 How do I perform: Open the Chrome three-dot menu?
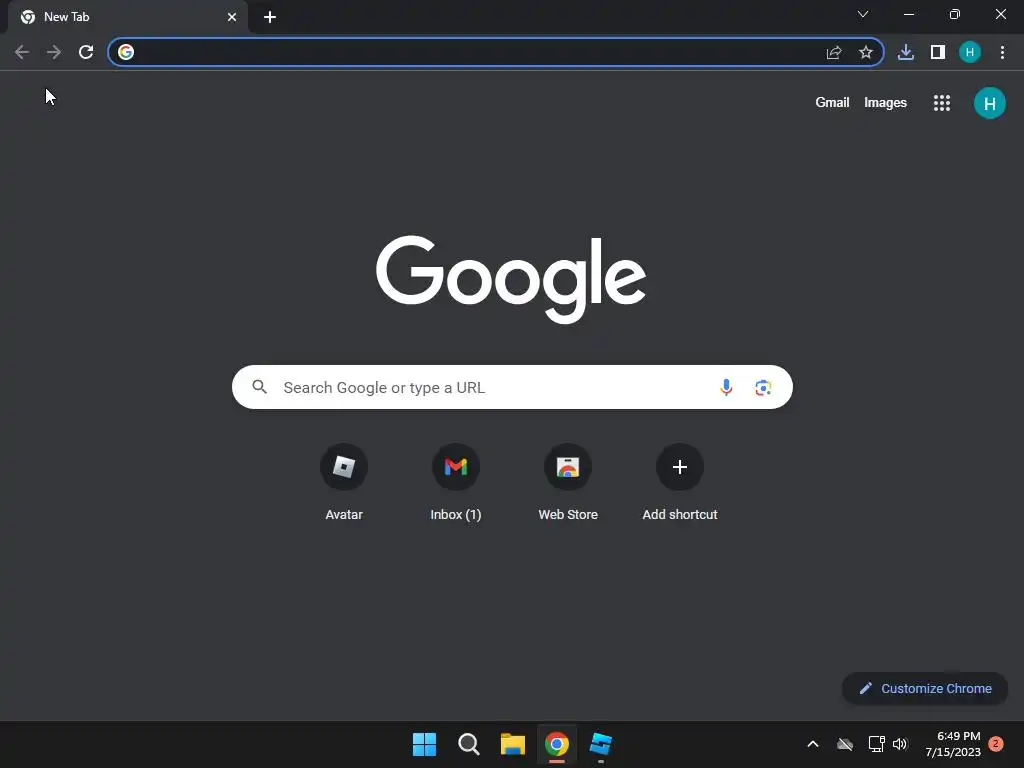tap(1002, 52)
